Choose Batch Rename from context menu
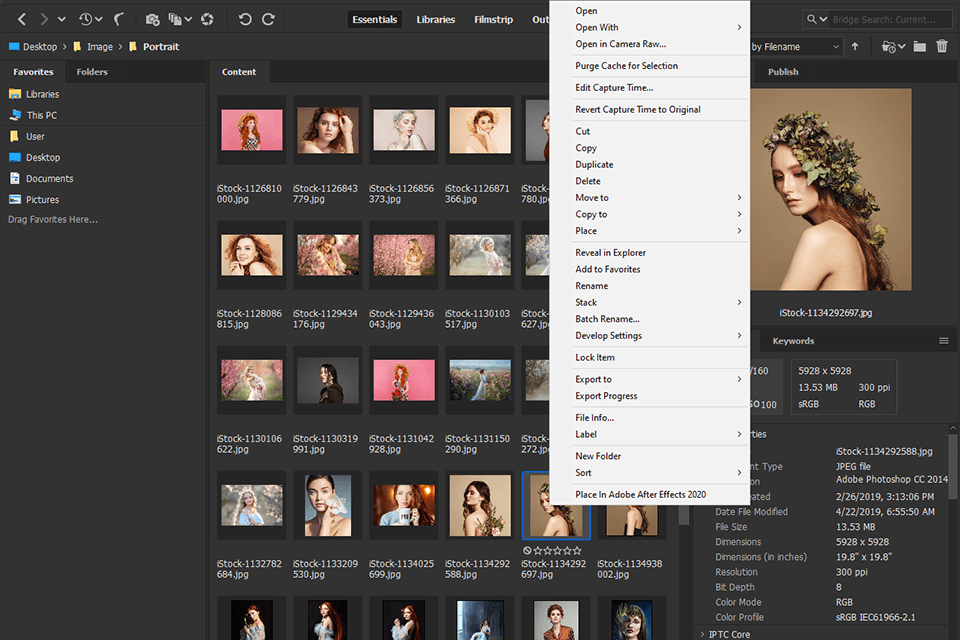The image size is (960, 640). pyautogui.click(x=607, y=319)
